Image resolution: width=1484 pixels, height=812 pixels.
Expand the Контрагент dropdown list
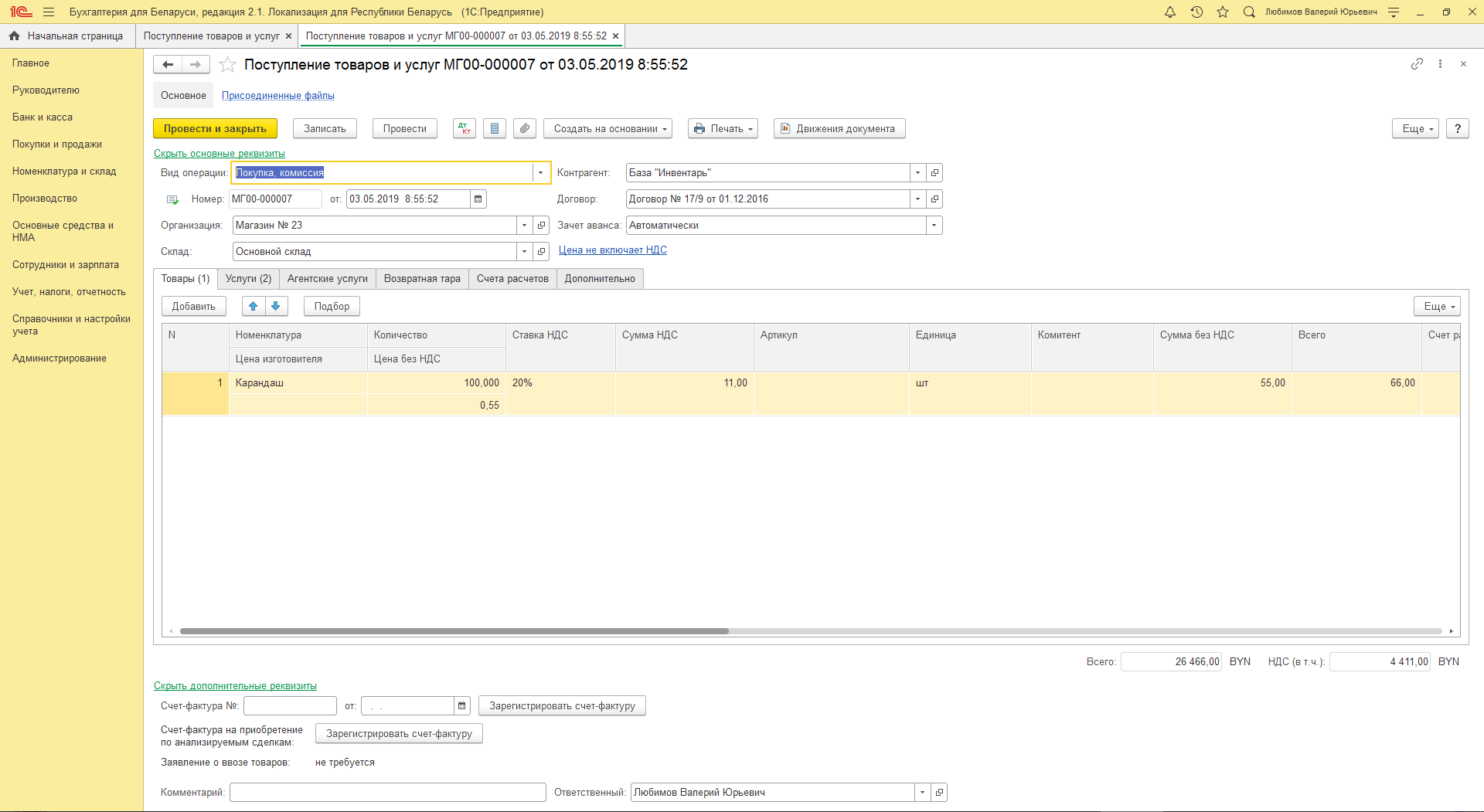tap(917, 173)
